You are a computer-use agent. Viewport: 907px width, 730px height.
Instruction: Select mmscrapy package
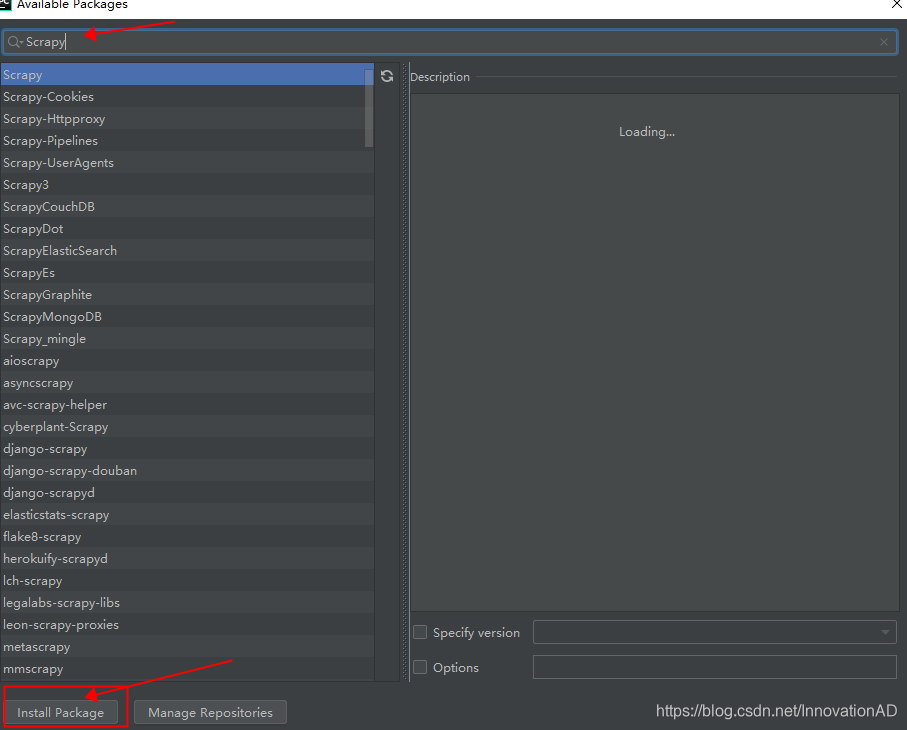[x=187, y=668]
